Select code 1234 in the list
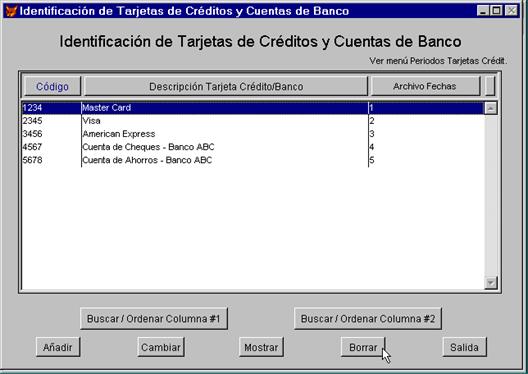Screen dimensions: 528x374 point(32,108)
